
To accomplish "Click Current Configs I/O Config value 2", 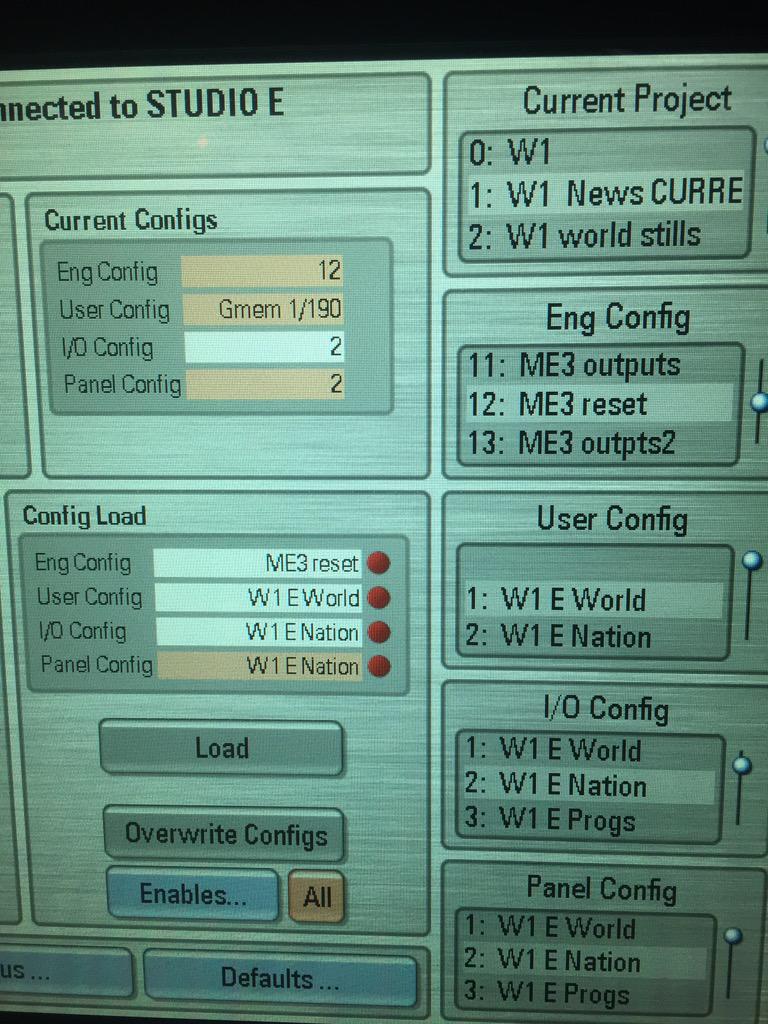I will pyautogui.click(x=264, y=347).
